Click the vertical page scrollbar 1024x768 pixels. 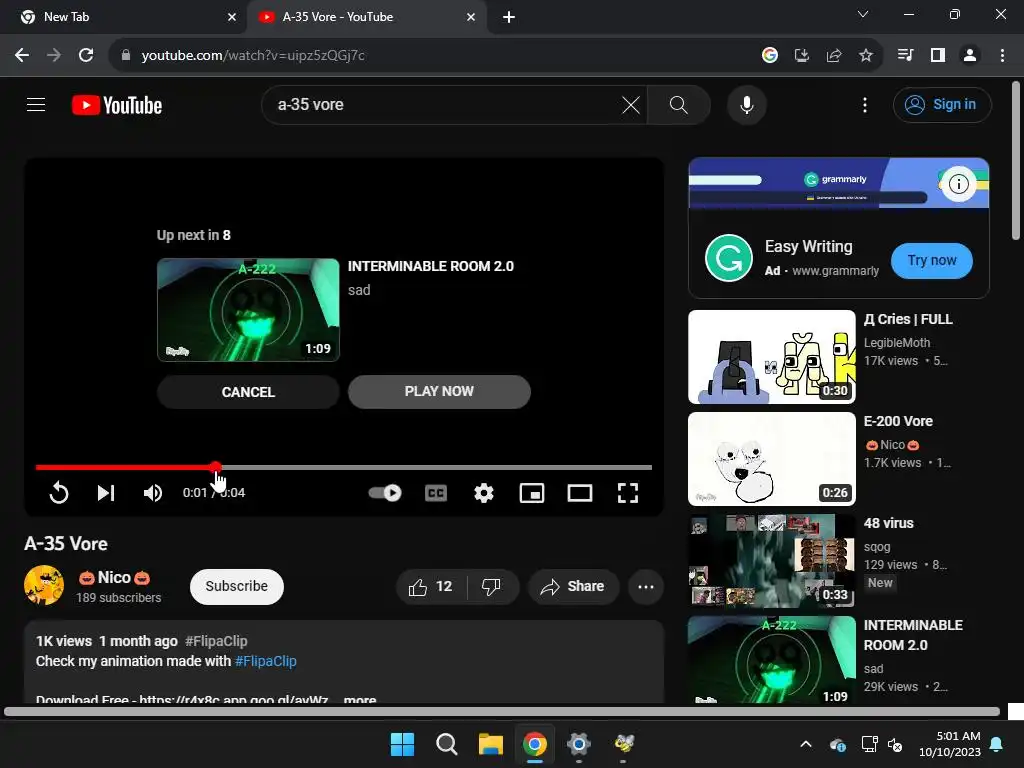pos(1016,161)
